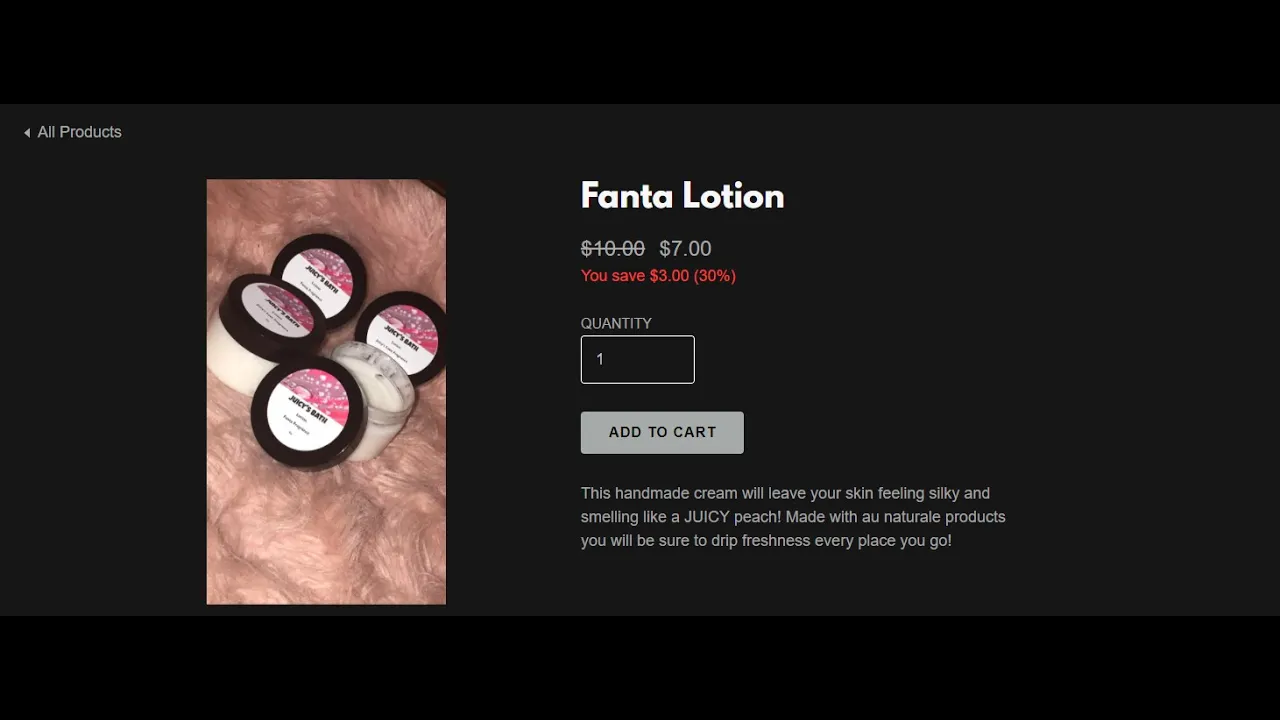Click the open jar of white cream

point(374,398)
